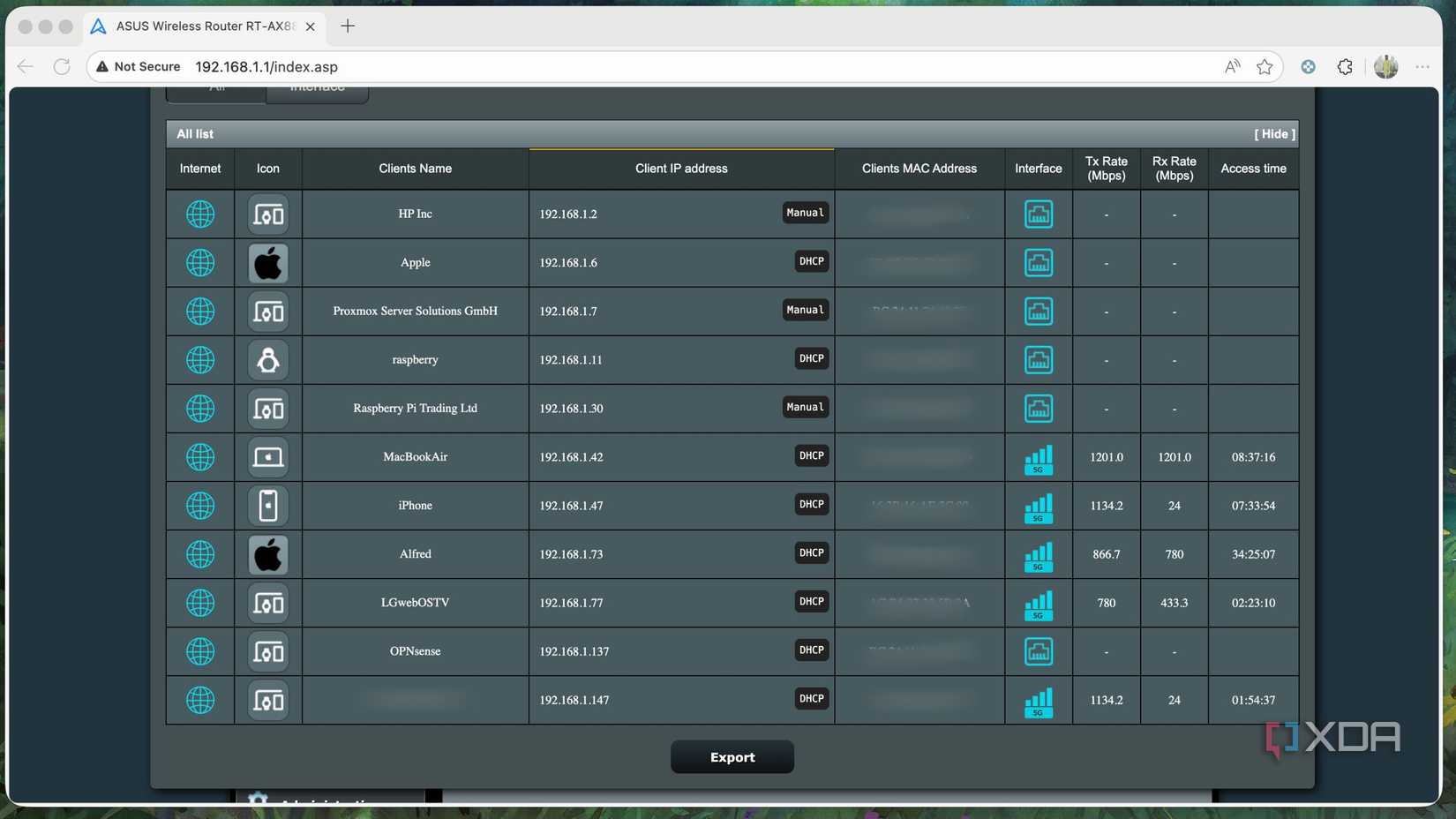Click the wired interface icon for OPNsense
Screen dimensions: 1456x819
[x=1038, y=650]
